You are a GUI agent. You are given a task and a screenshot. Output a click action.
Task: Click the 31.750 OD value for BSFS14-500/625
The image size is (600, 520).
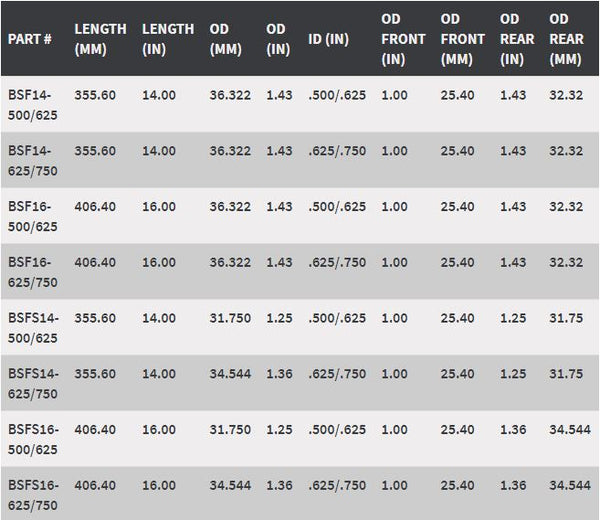229,318
